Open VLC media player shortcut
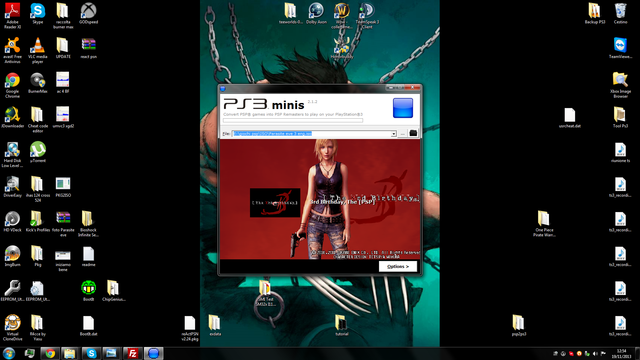The height and width of the screenshot is (360, 640). point(38,50)
